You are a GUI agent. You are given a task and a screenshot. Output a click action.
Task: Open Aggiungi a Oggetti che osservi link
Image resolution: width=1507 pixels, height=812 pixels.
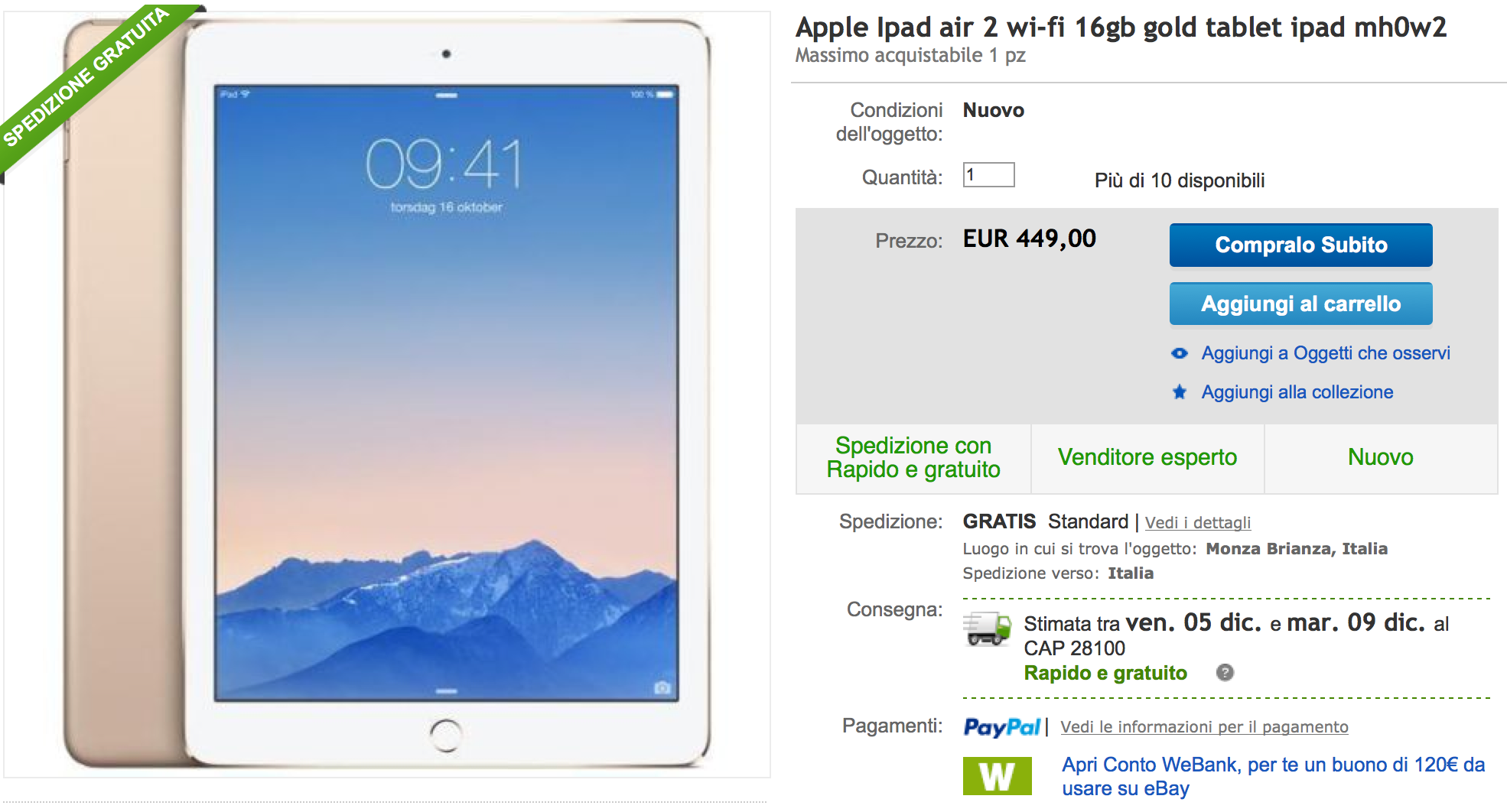tap(1326, 353)
